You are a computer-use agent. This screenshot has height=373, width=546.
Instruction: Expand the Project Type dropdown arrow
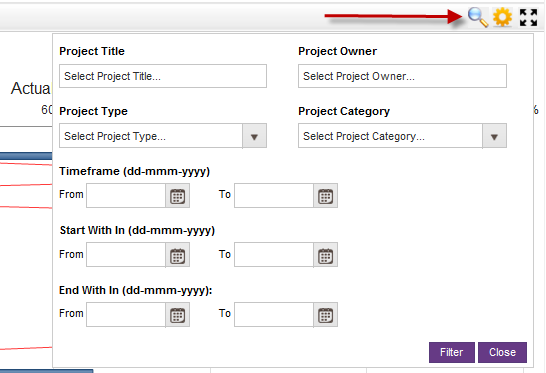tap(255, 136)
